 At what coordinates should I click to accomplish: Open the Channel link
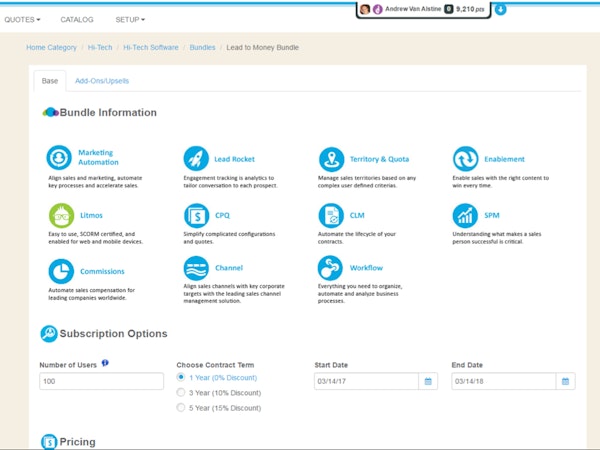(229, 268)
